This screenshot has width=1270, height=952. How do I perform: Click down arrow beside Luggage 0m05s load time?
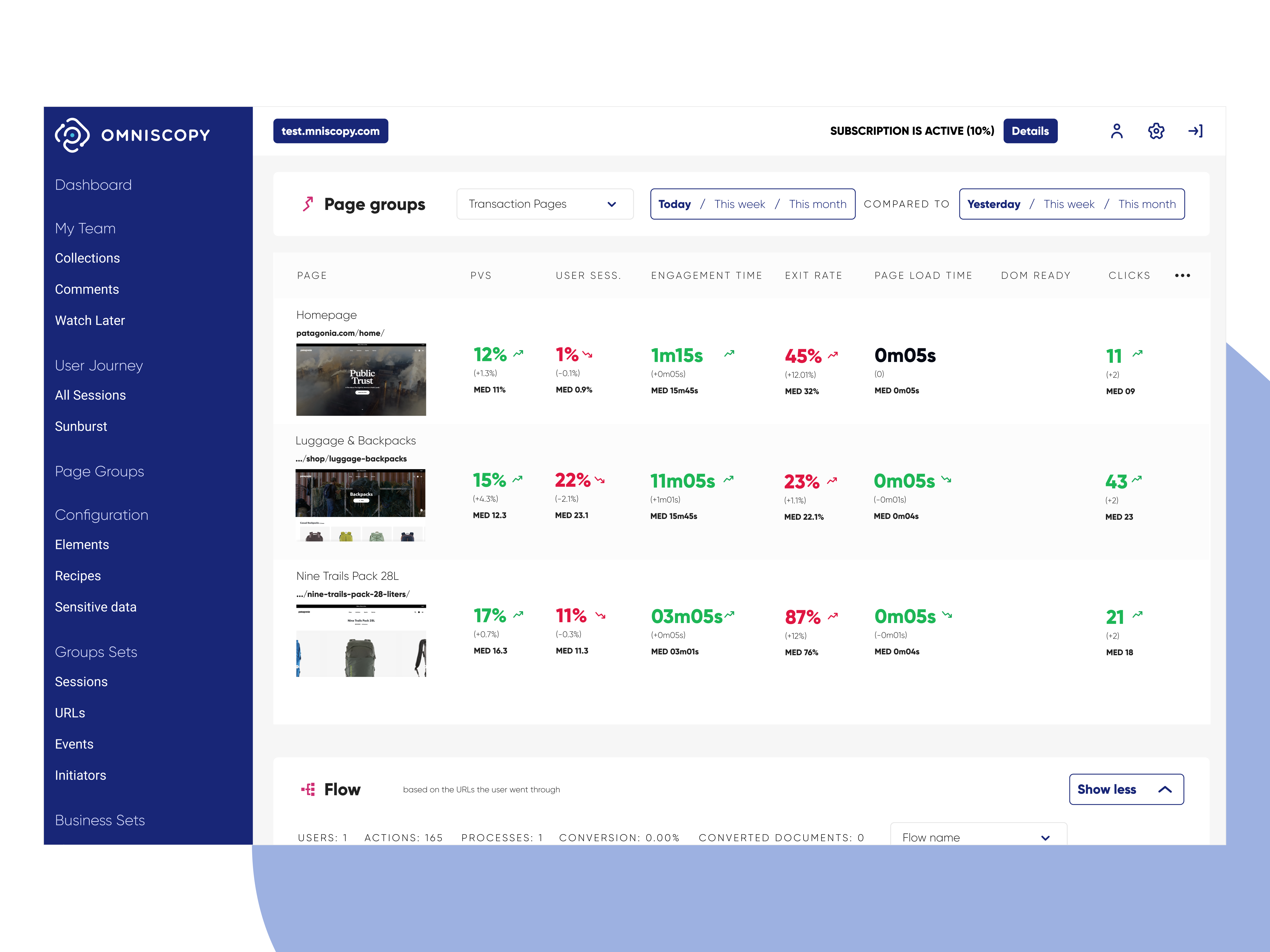[946, 479]
